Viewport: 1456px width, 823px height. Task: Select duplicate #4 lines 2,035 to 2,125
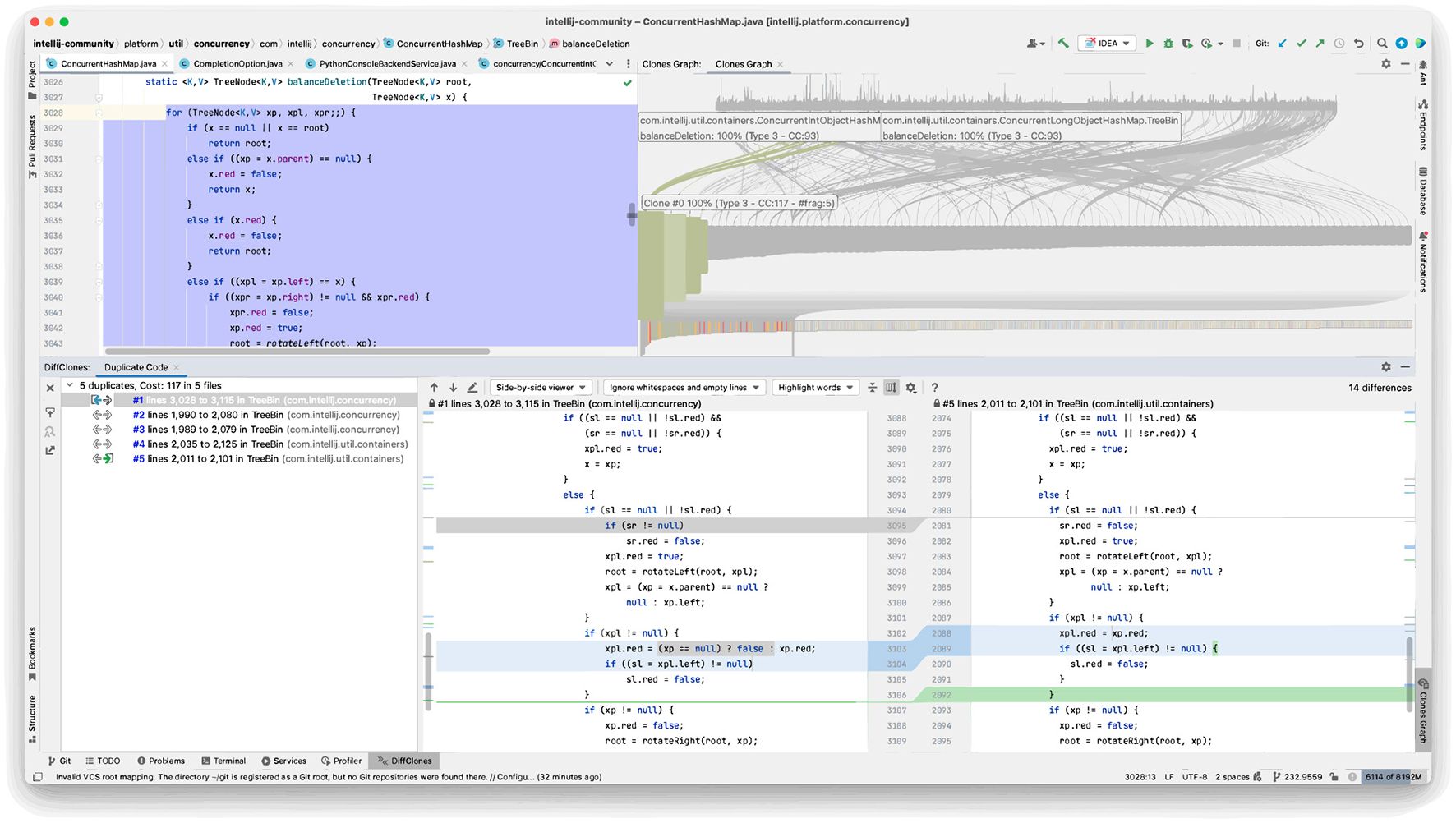coord(270,444)
